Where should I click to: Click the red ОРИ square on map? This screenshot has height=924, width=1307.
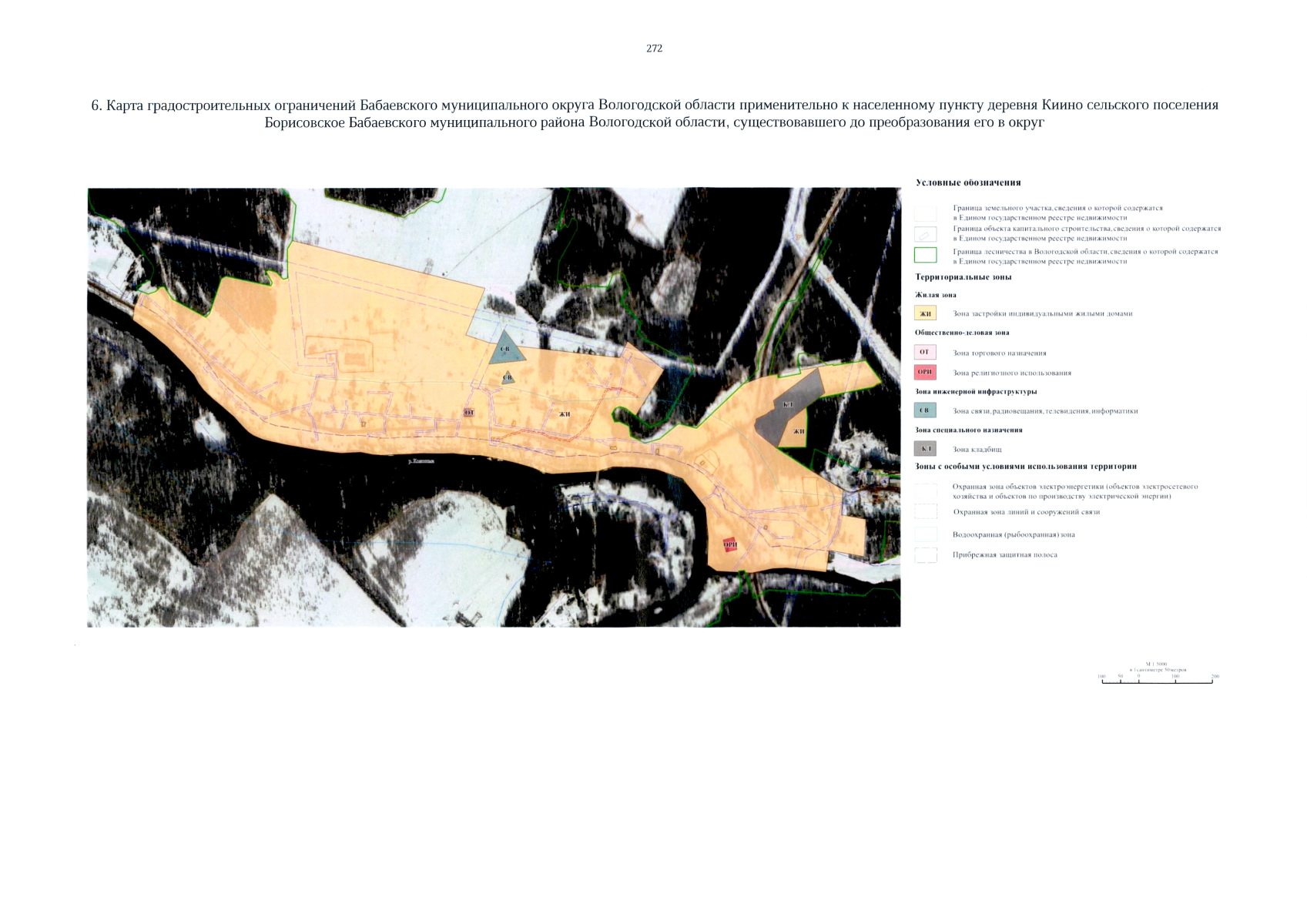click(x=730, y=545)
